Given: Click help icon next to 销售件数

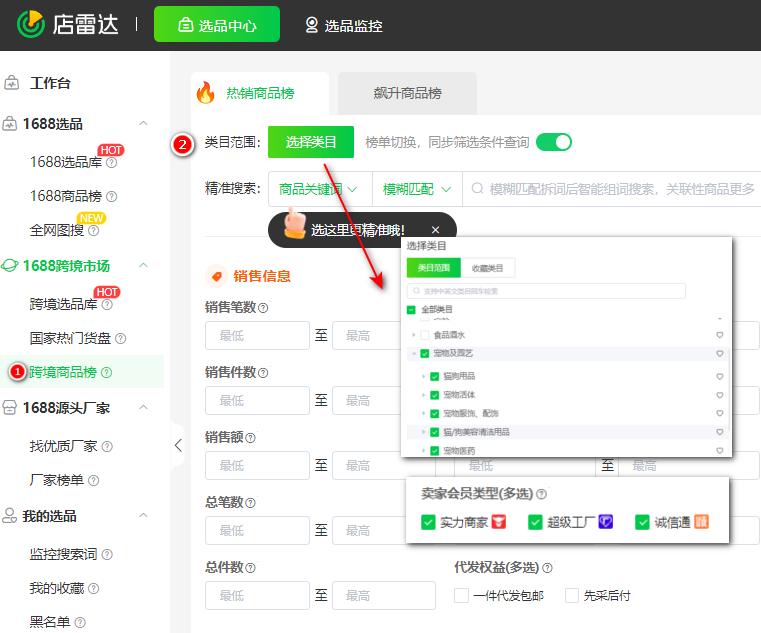Looking at the screenshot, I should [x=263, y=373].
